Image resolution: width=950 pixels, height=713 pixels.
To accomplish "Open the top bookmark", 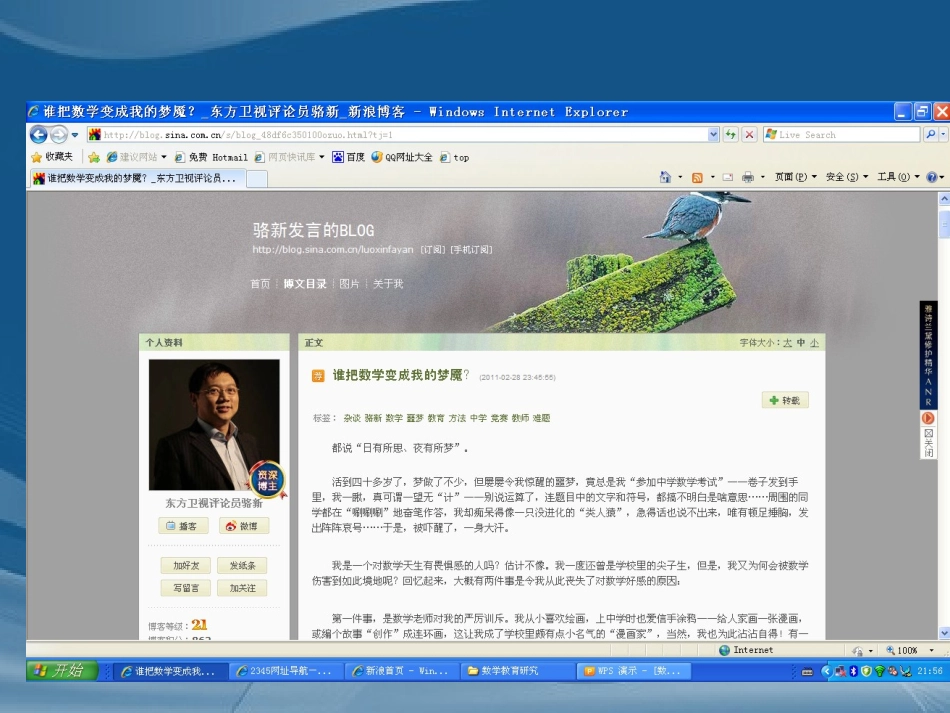I will [454, 158].
